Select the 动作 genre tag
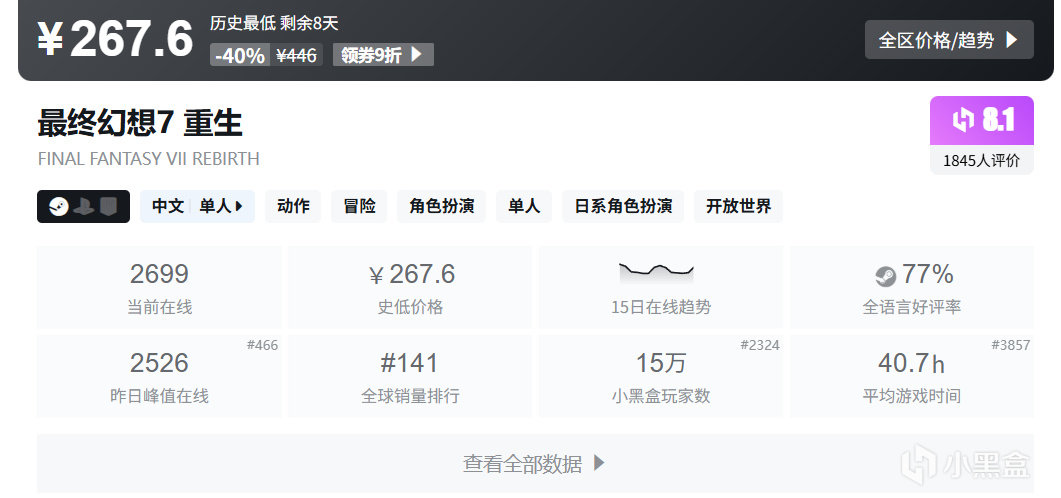The height and width of the screenshot is (498, 1061). click(x=293, y=206)
